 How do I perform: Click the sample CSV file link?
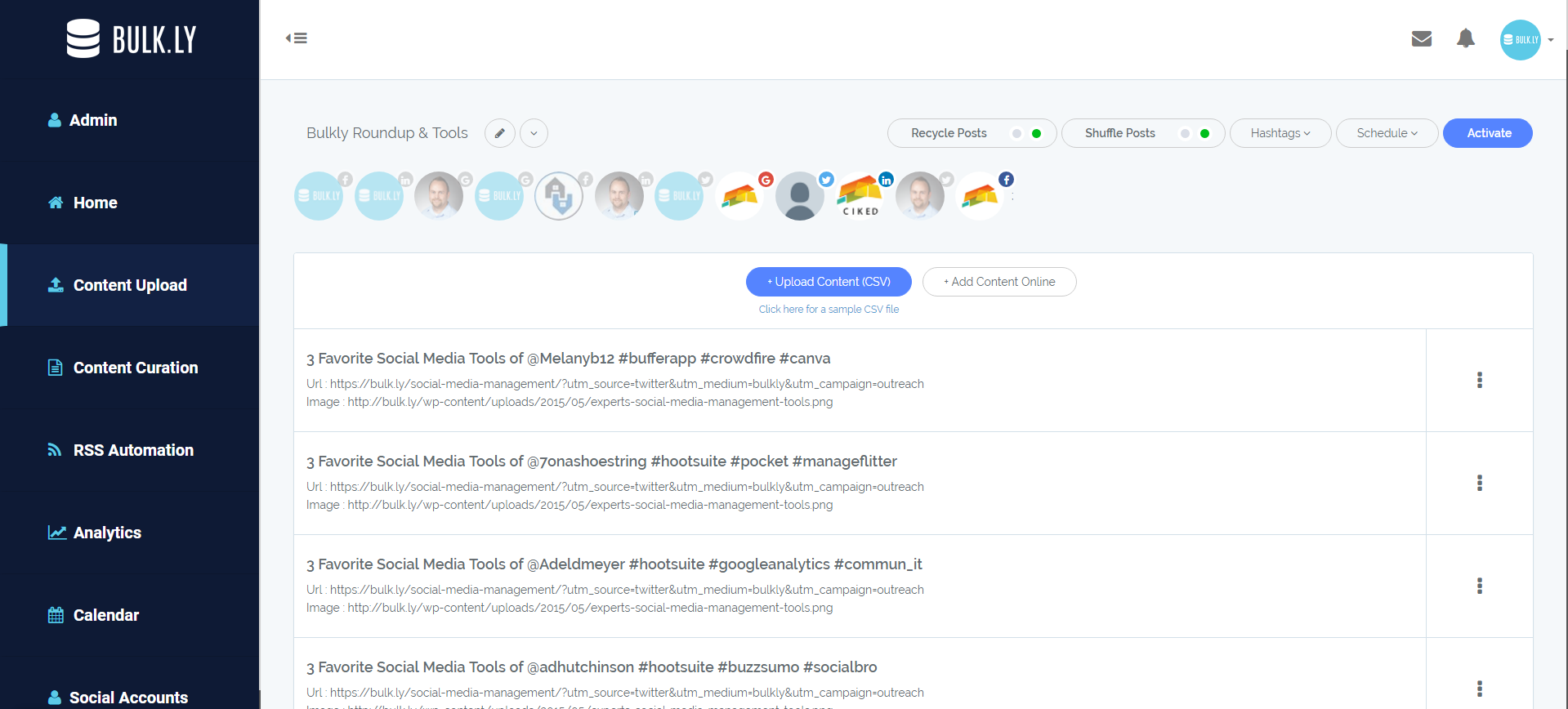pos(829,310)
